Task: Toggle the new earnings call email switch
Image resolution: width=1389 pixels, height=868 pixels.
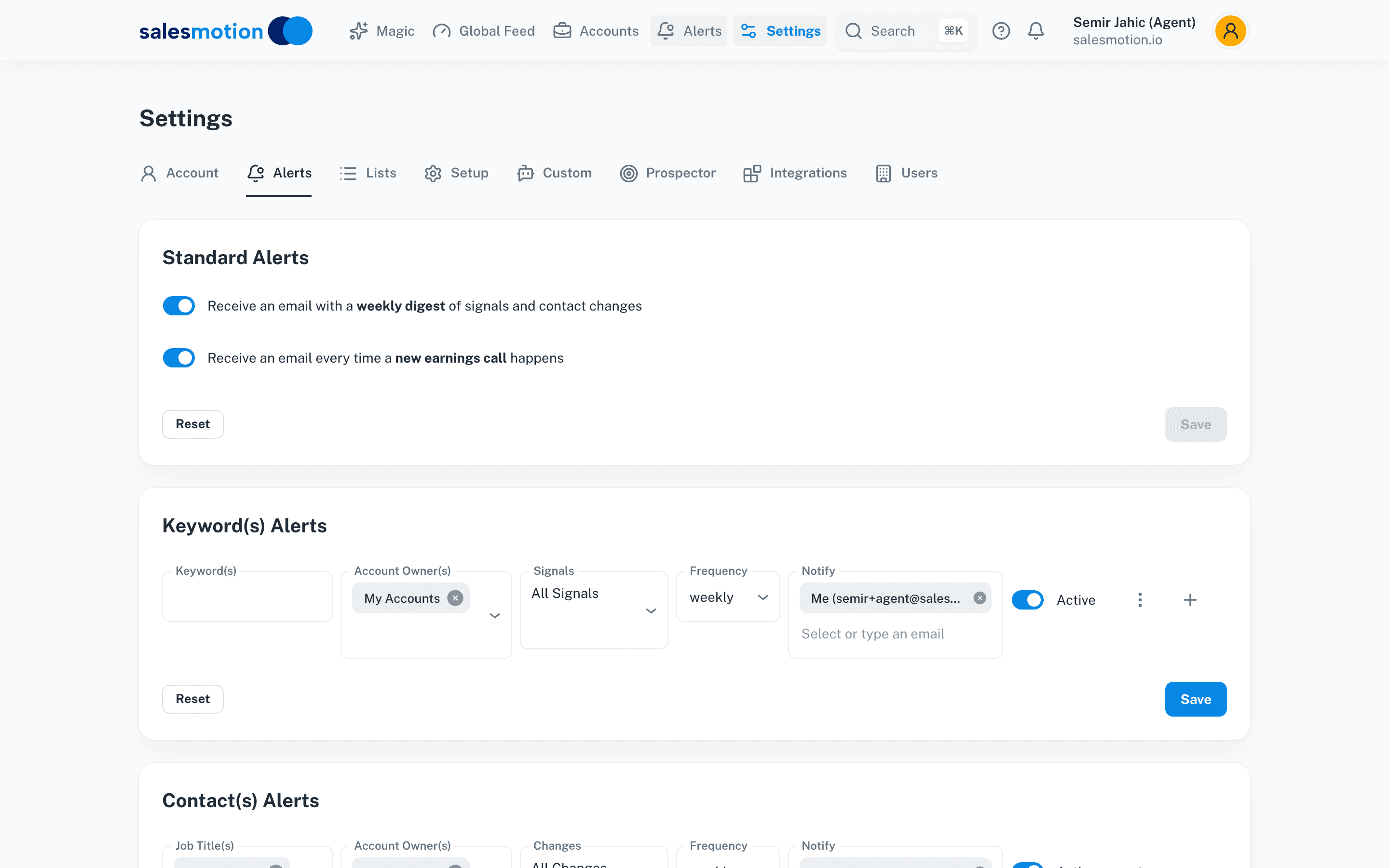Action: point(178,358)
